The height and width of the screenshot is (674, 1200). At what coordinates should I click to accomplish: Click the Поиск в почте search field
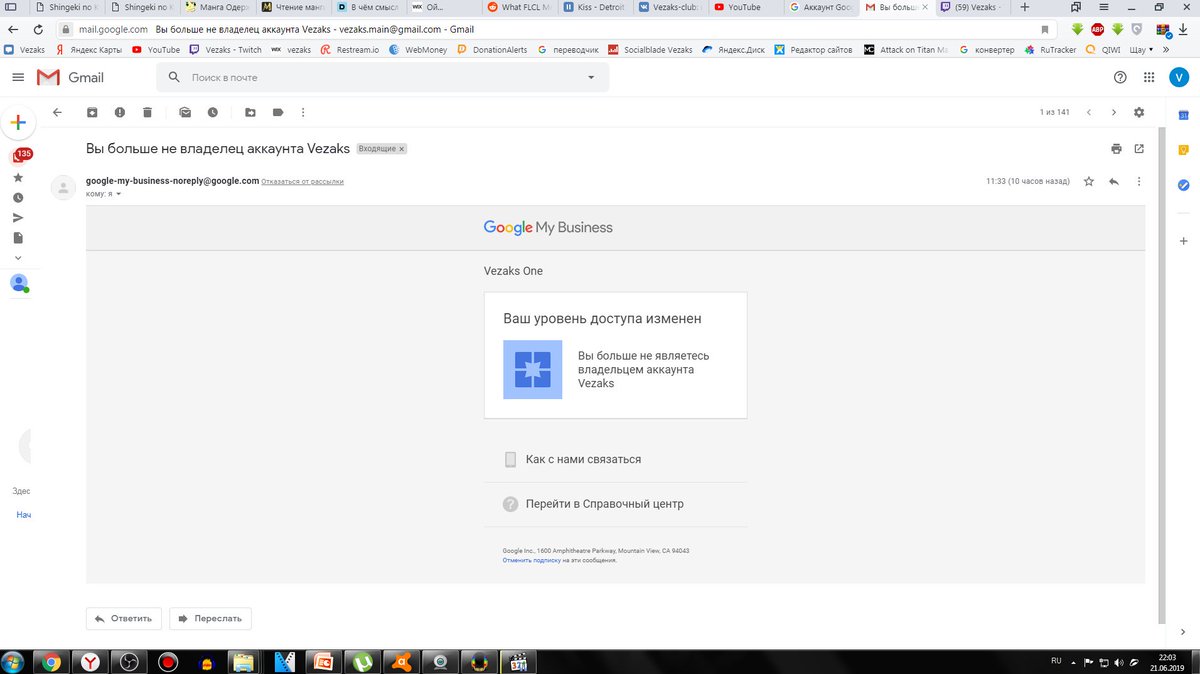(x=380, y=77)
